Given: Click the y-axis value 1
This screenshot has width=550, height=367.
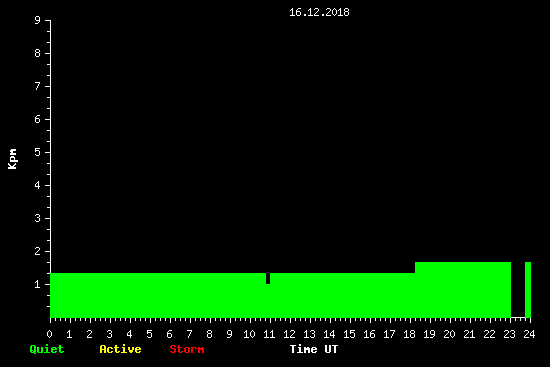Looking at the screenshot, I should pyautogui.click(x=37, y=284).
